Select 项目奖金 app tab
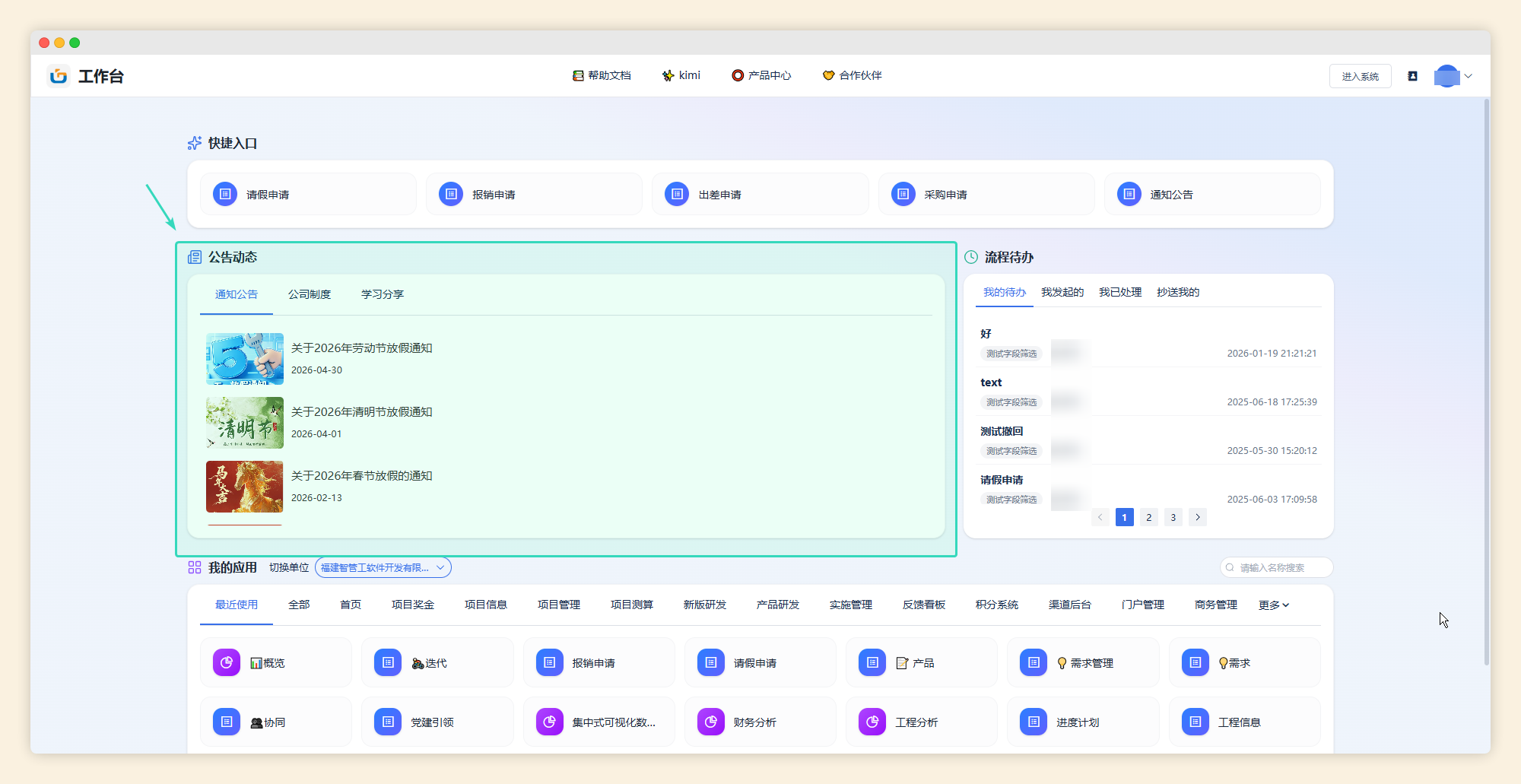This screenshot has height=784, width=1521. click(413, 605)
